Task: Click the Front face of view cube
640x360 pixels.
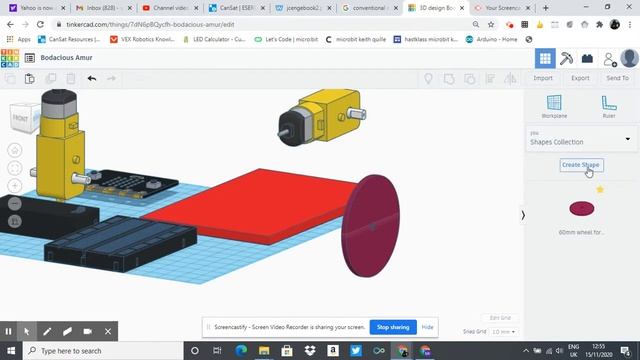Action: tap(21, 118)
